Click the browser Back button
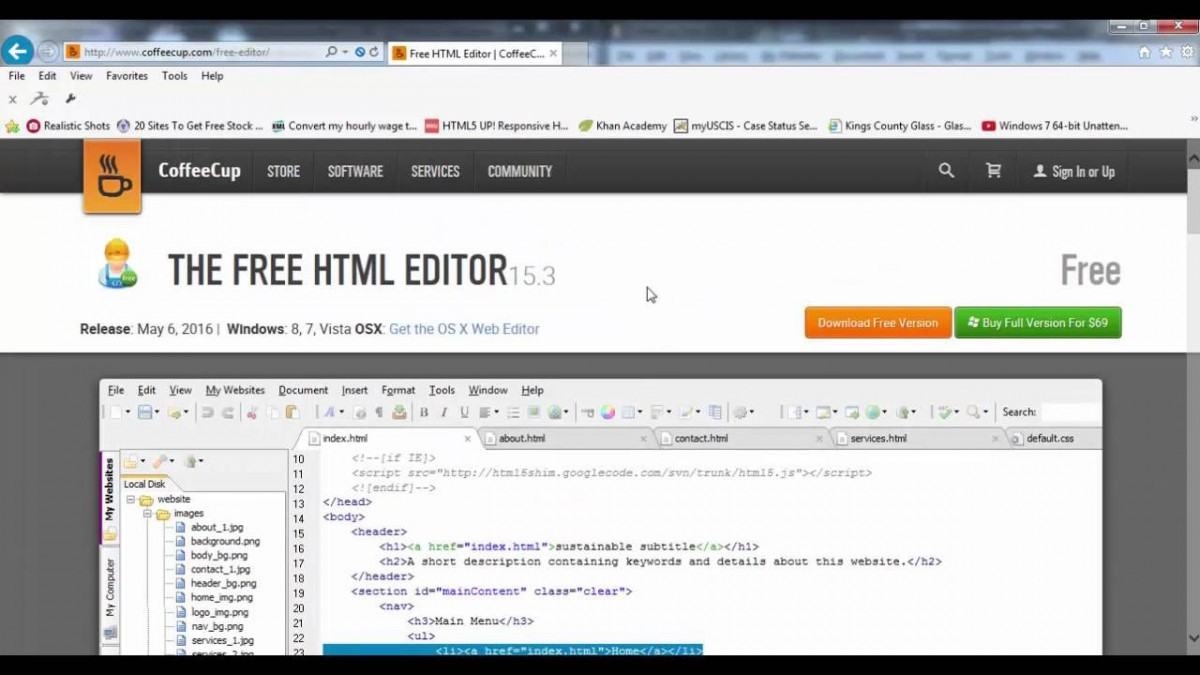This screenshot has width=1200, height=675. (x=18, y=51)
